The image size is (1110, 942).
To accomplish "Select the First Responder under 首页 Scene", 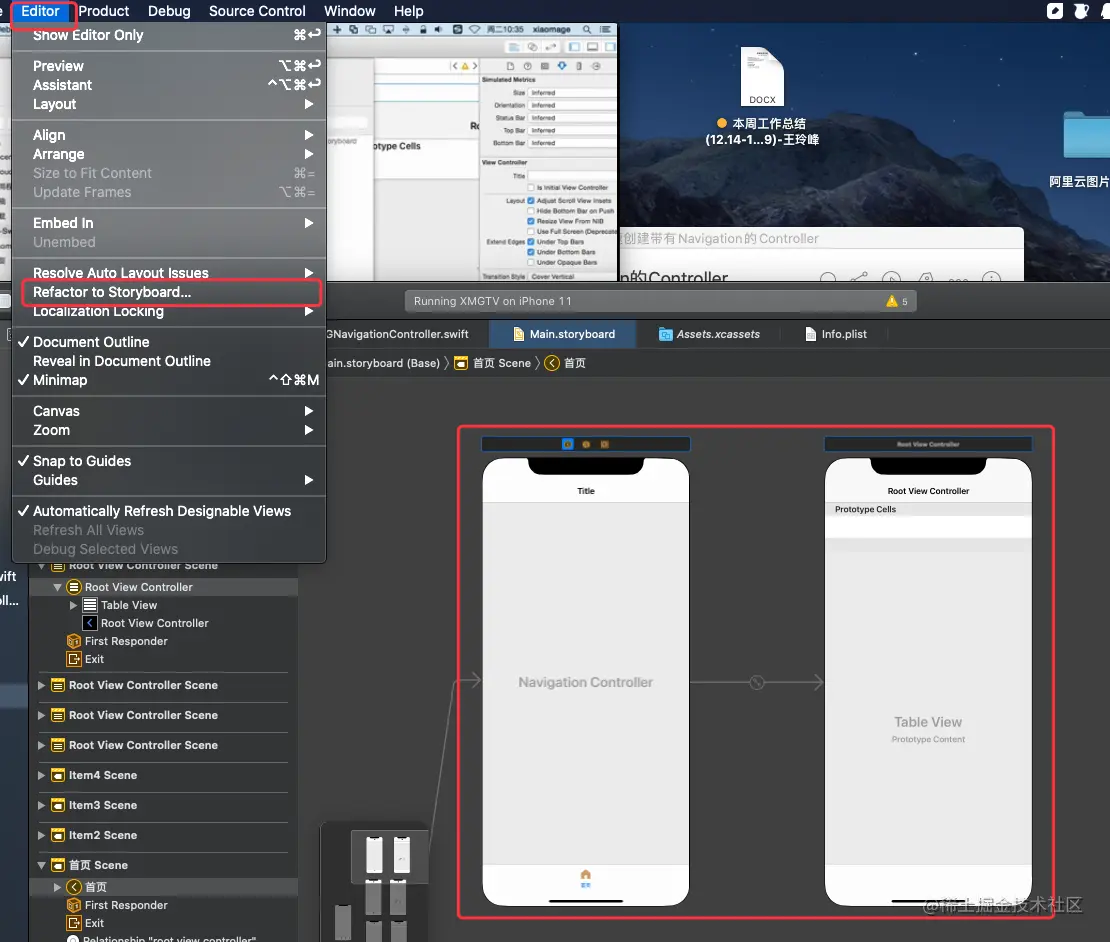I will pos(126,905).
